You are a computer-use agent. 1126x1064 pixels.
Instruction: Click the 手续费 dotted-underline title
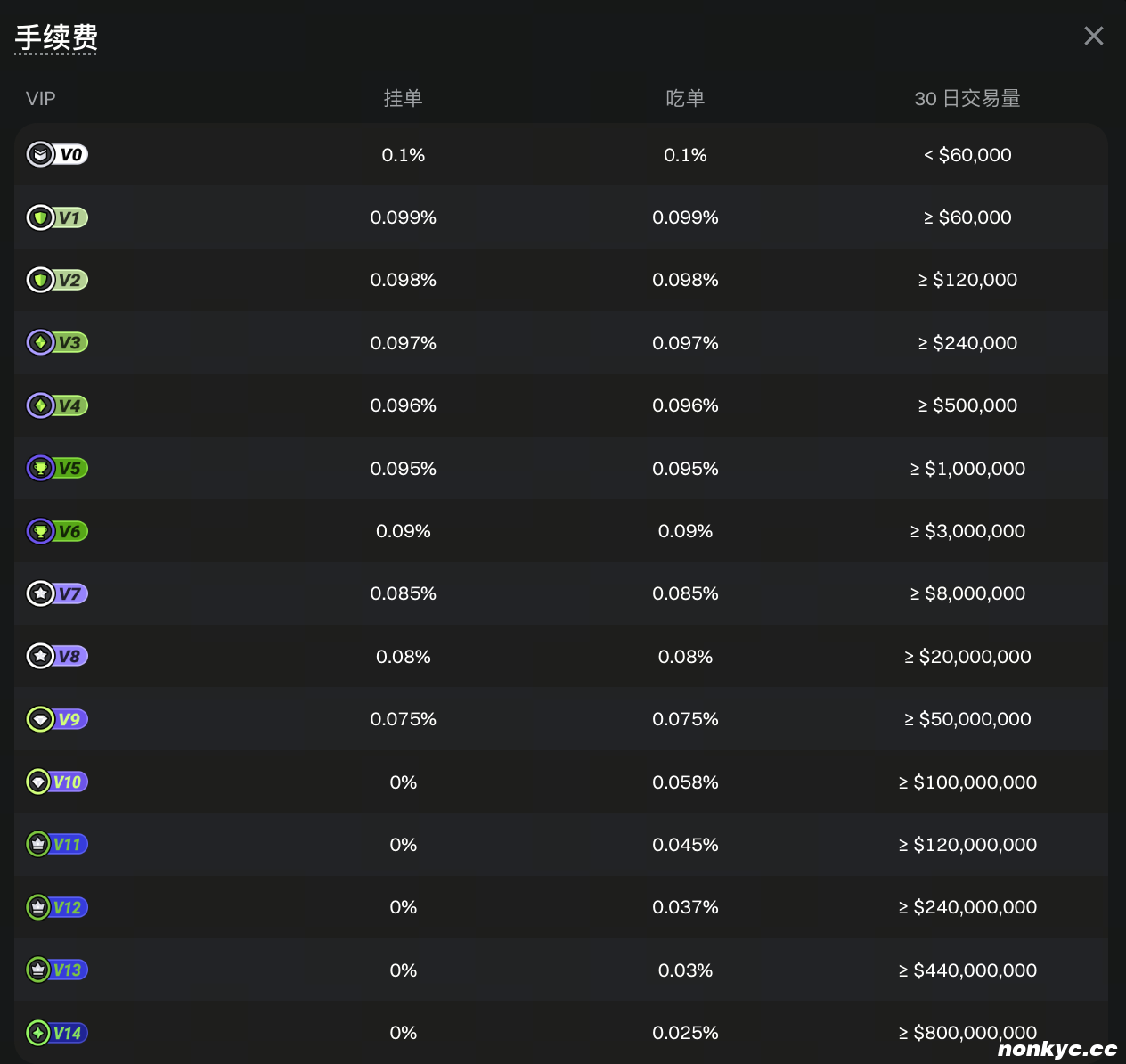(x=56, y=37)
